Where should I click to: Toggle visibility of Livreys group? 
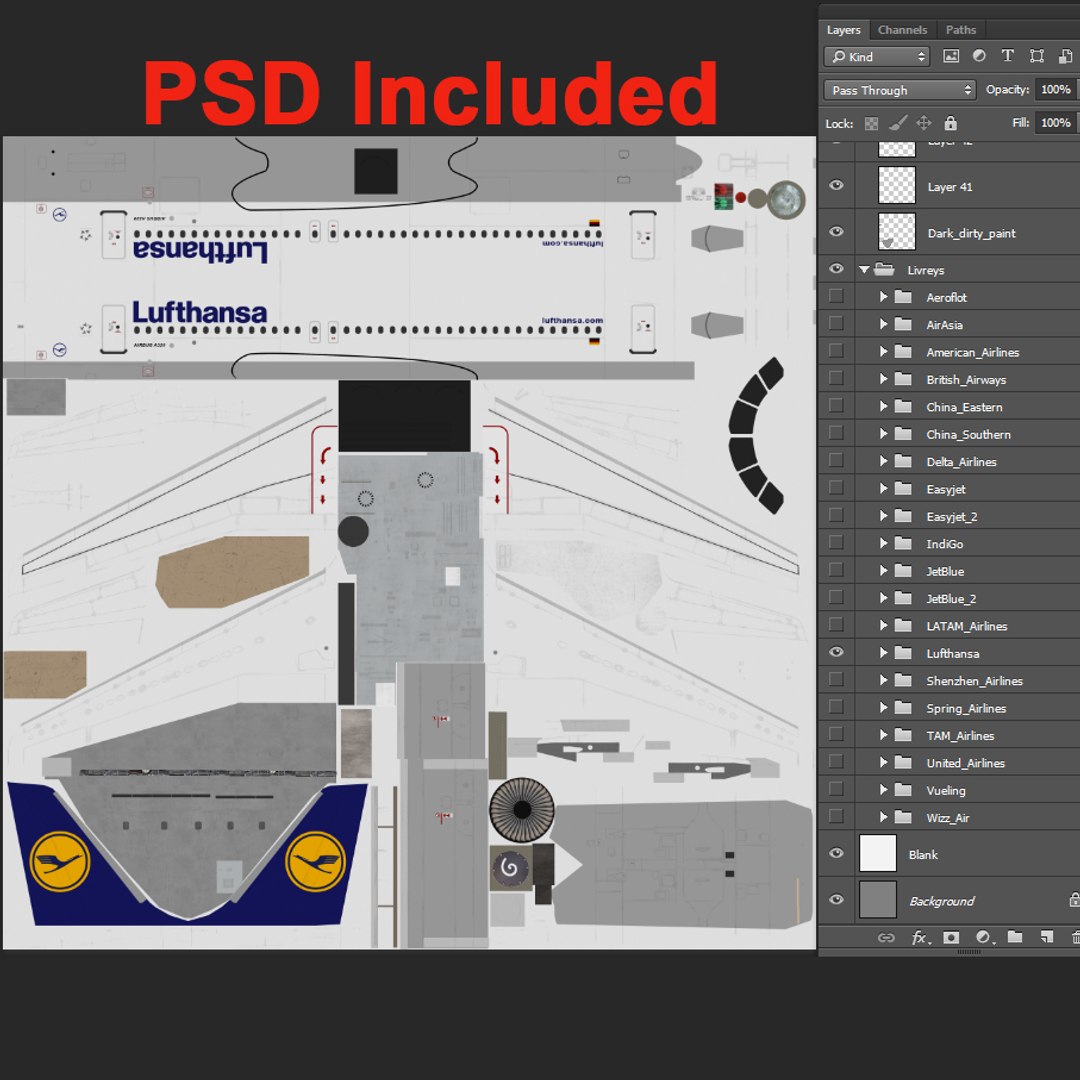[836, 269]
